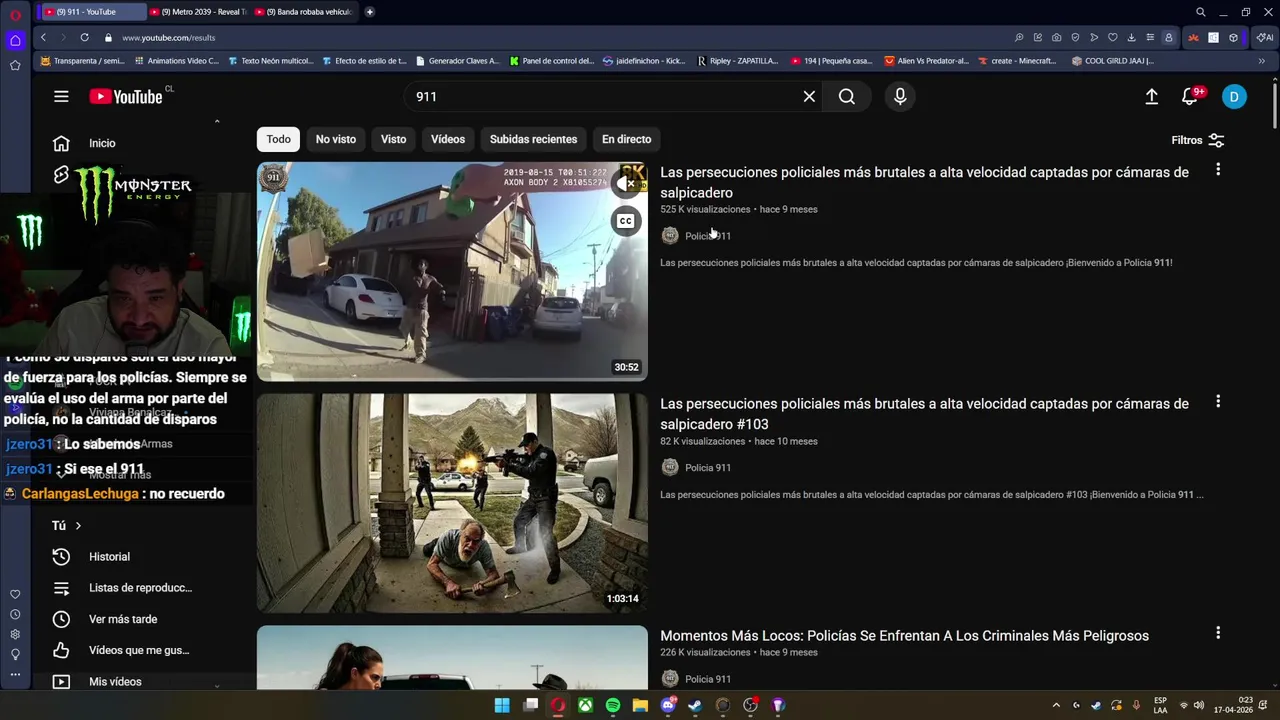Screen dimensions: 1280x720
Task: Show hidden system tray icons chevron
Action: [1056, 705]
